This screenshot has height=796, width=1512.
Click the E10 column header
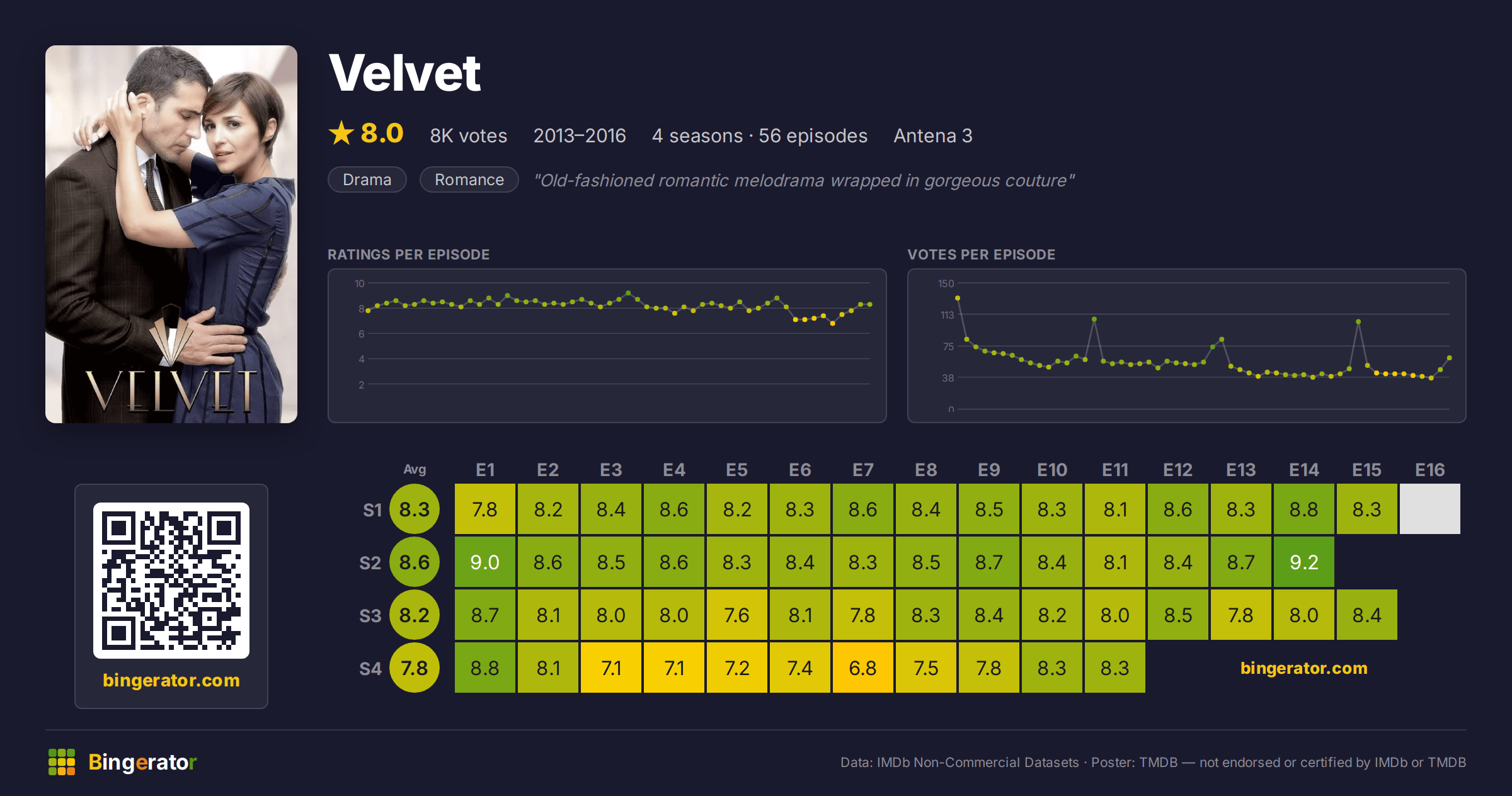(x=1052, y=470)
